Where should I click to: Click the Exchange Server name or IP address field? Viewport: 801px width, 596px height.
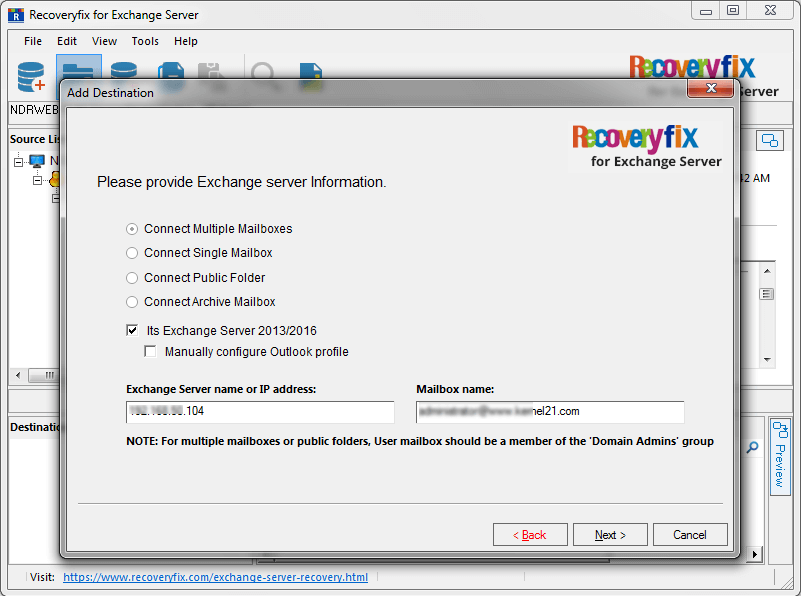point(260,412)
